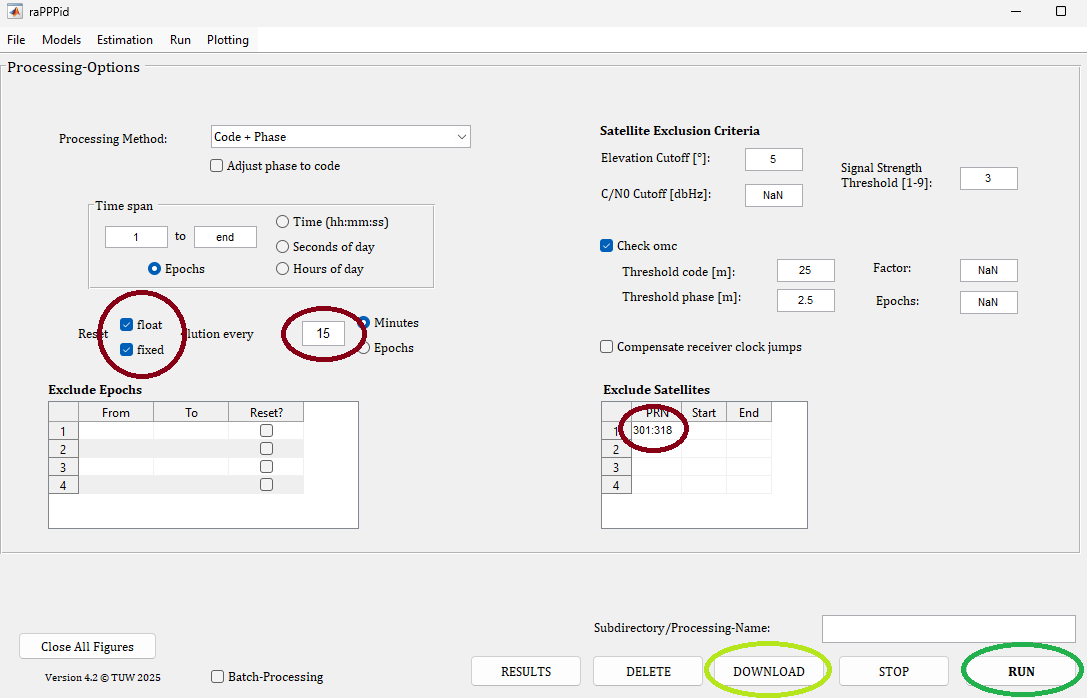Open the Estimation menu

pos(125,40)
